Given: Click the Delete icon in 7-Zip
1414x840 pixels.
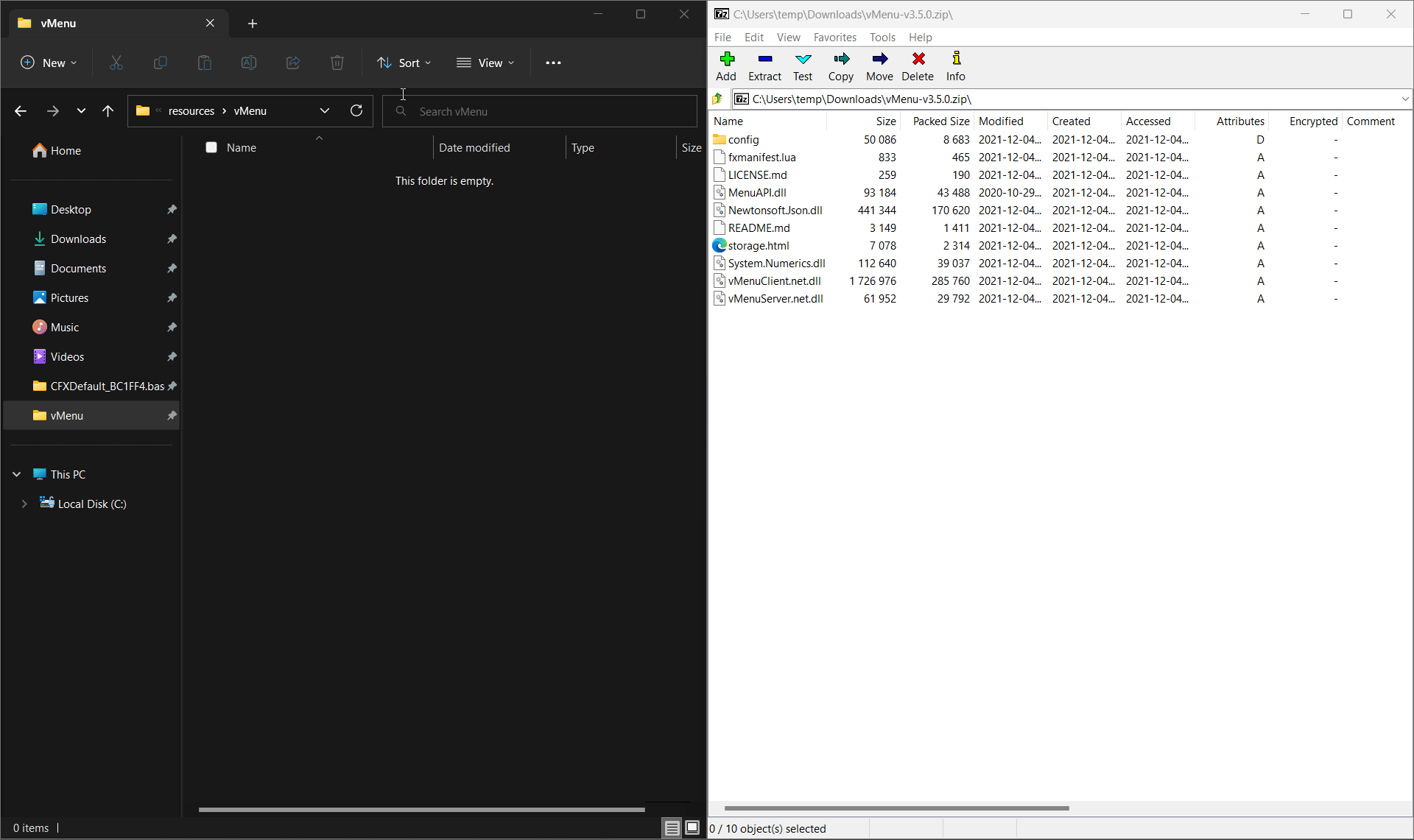Looking at the screenshot, I should [918, 66].
